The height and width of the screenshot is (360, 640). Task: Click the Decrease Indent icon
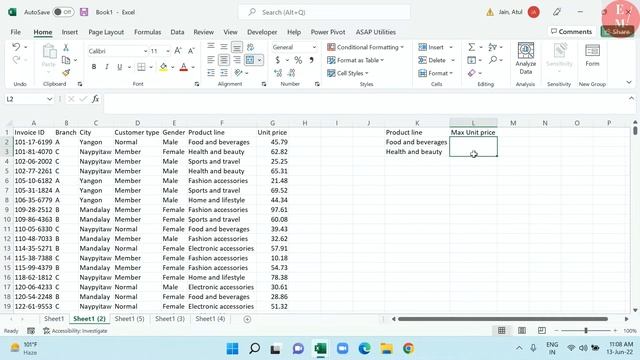click(x=211, y=73)
